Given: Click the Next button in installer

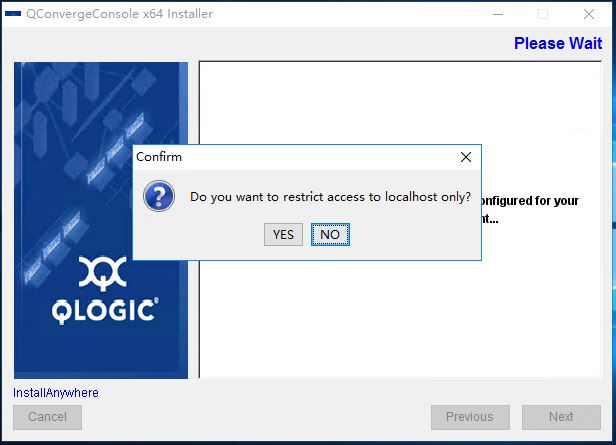Looking at the screenshot, I should [561, 417].
